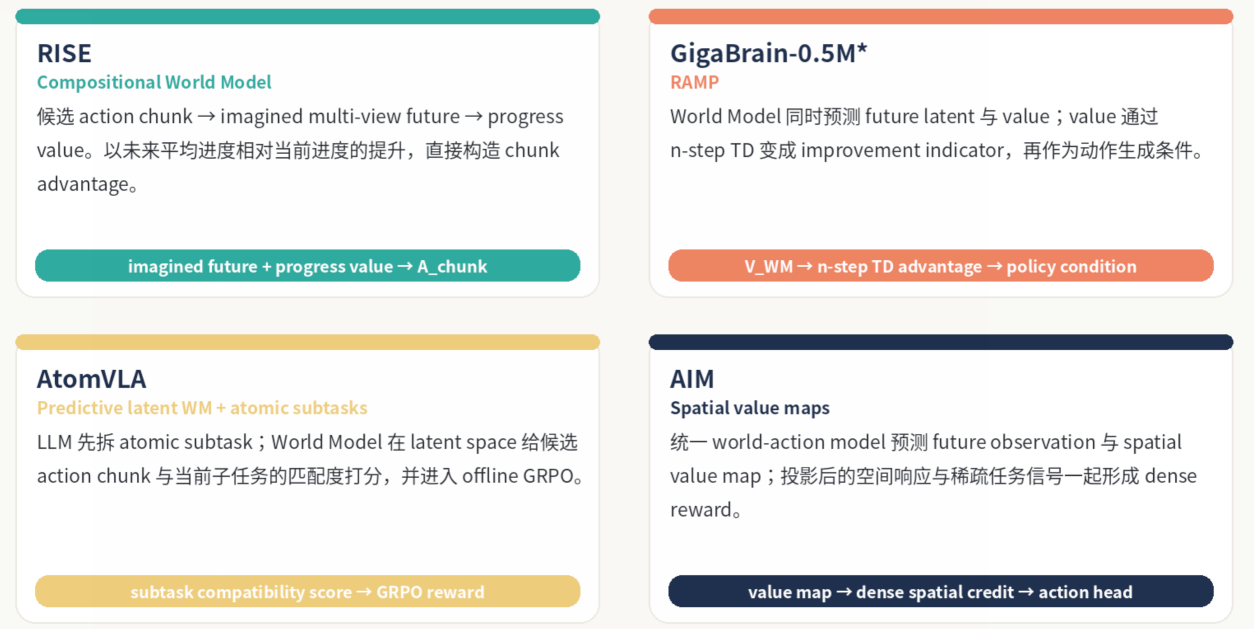Viewport: 1254px width, 629px height.
Task: Click 'subtask compatibility score → GRPO reward' pill
Action: [x=308, y=592]
